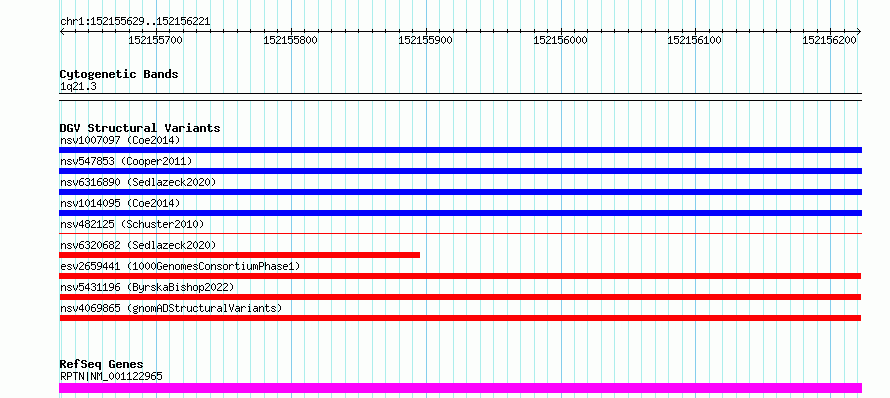Select the red bar under nsv4069865
This screenshot has height=398, width=890.
[x=460, y=318]
